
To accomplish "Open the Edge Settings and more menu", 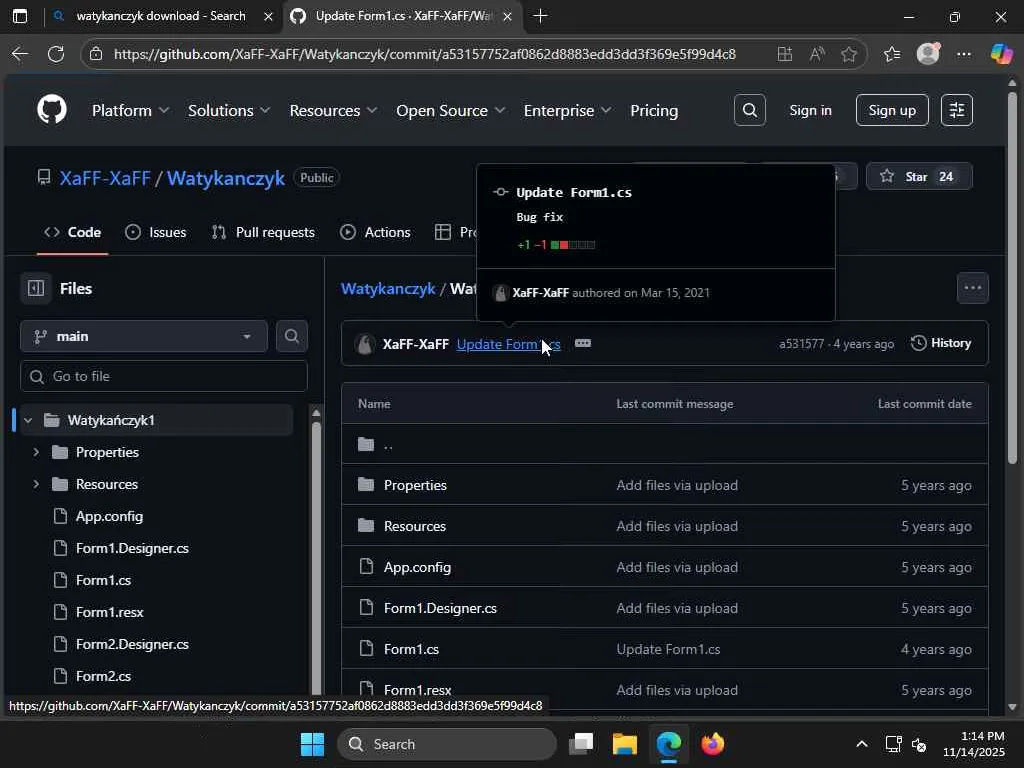I will 963,54.
